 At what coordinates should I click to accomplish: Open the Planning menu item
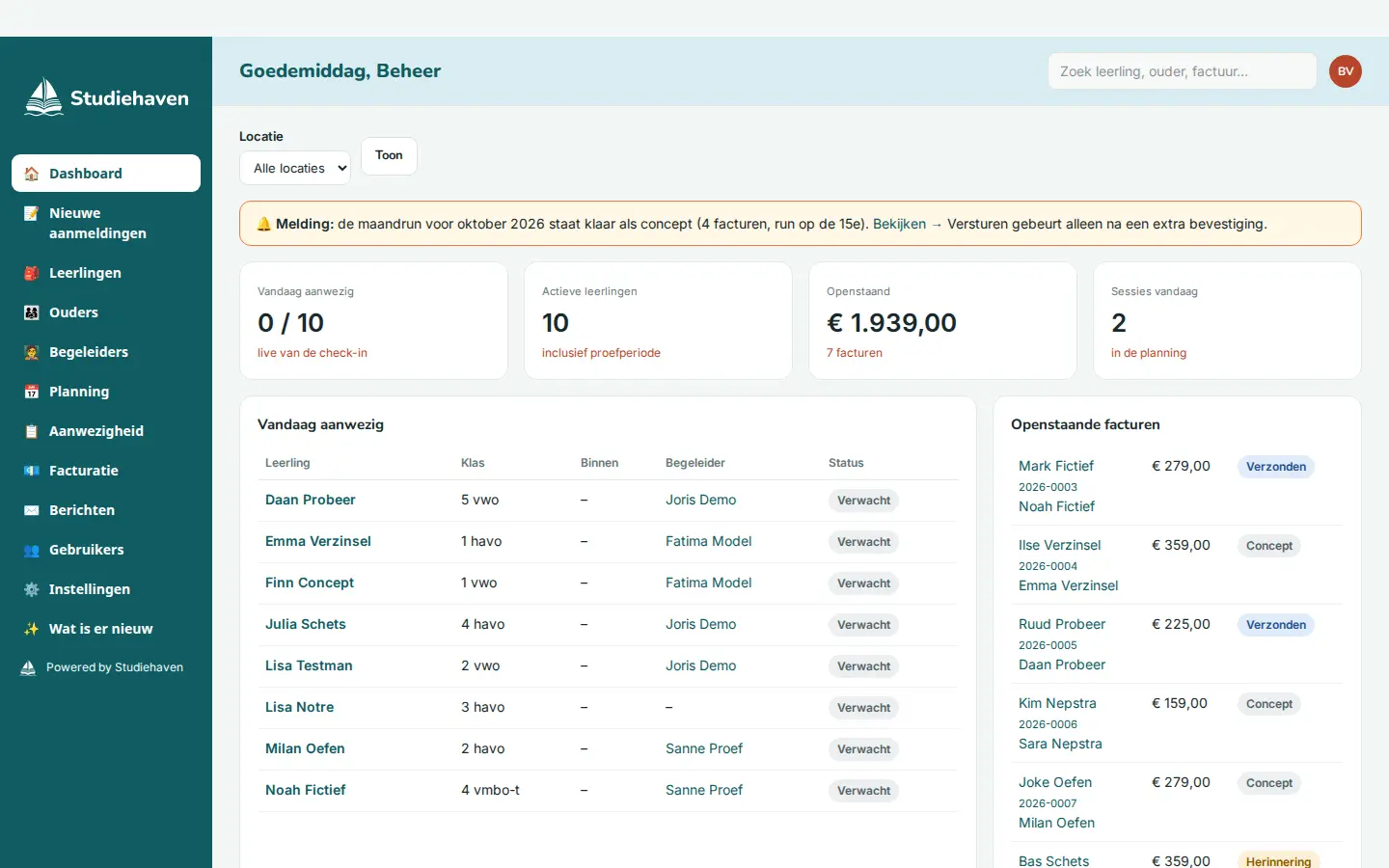pos(106,392)
